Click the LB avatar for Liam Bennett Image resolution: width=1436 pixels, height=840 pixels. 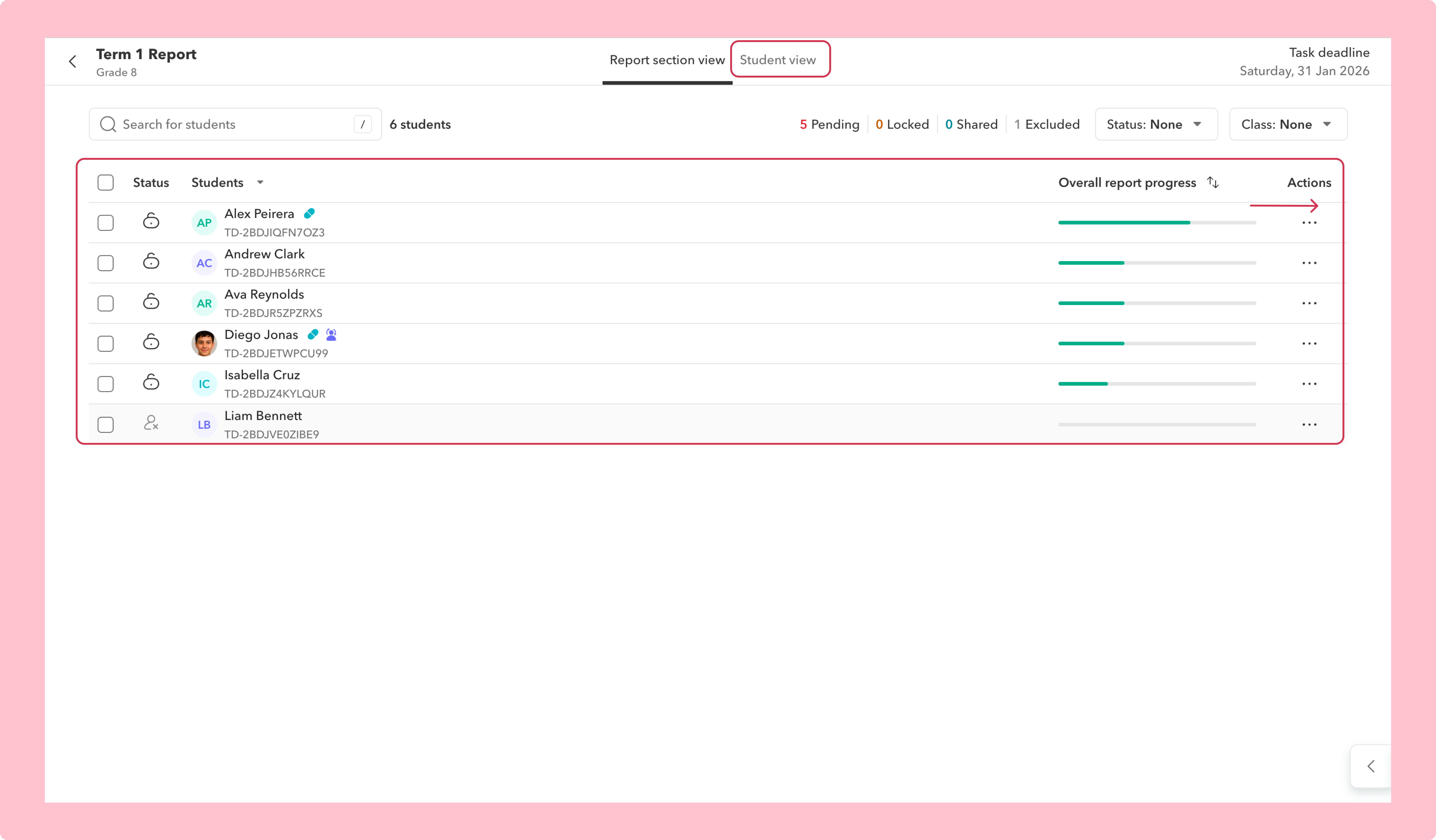click(204, 425)
